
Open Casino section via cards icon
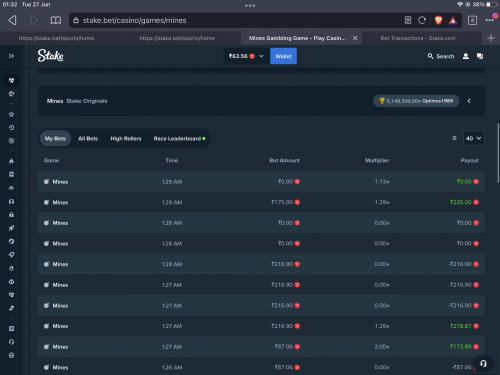coord(11,80)
